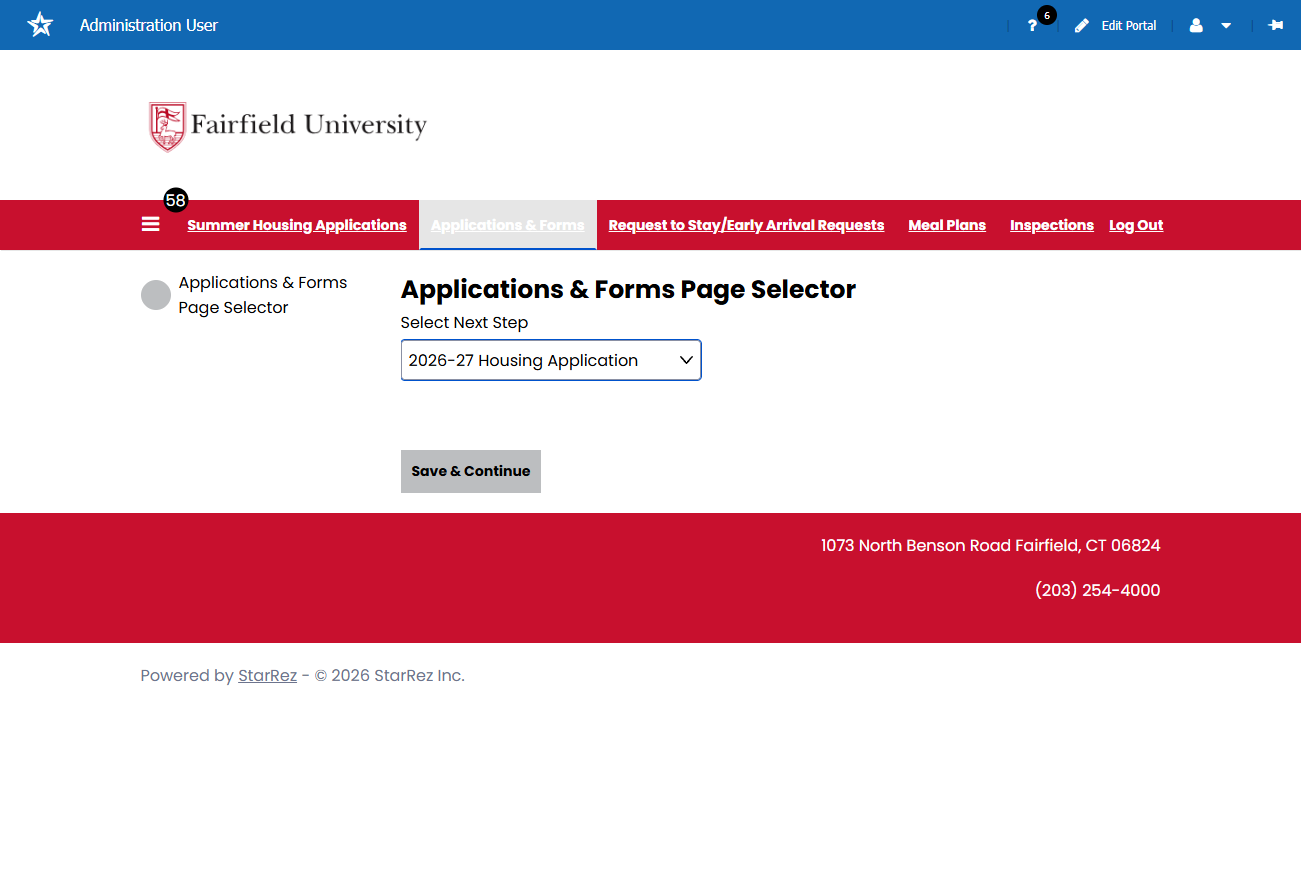This screenshot has width=1301, height=881.
Task: Click the Edit Portal text
Action: click(1129, 26)
